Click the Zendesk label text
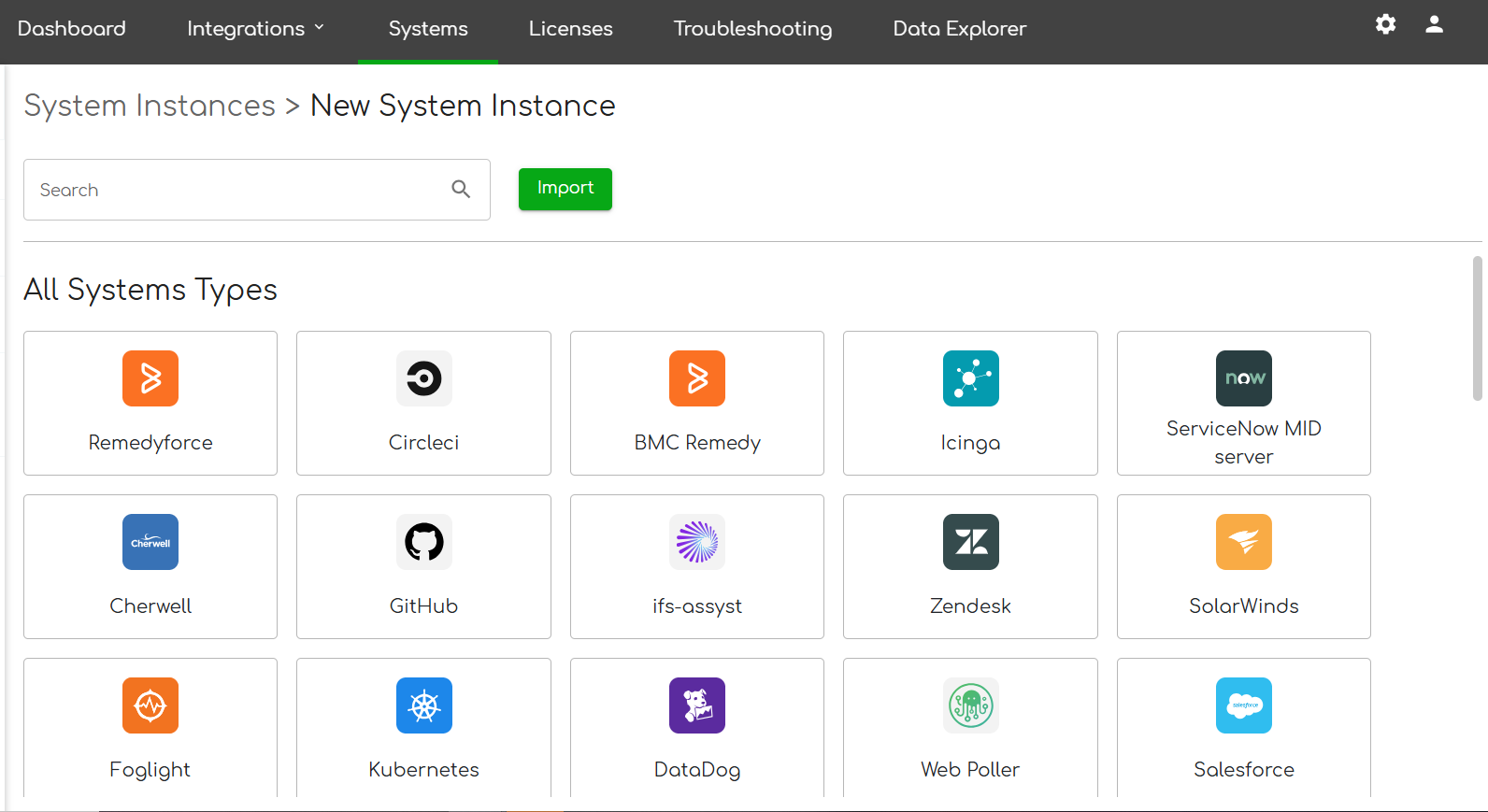This screenshot has height=812, width=1488. tap(970, 606)
